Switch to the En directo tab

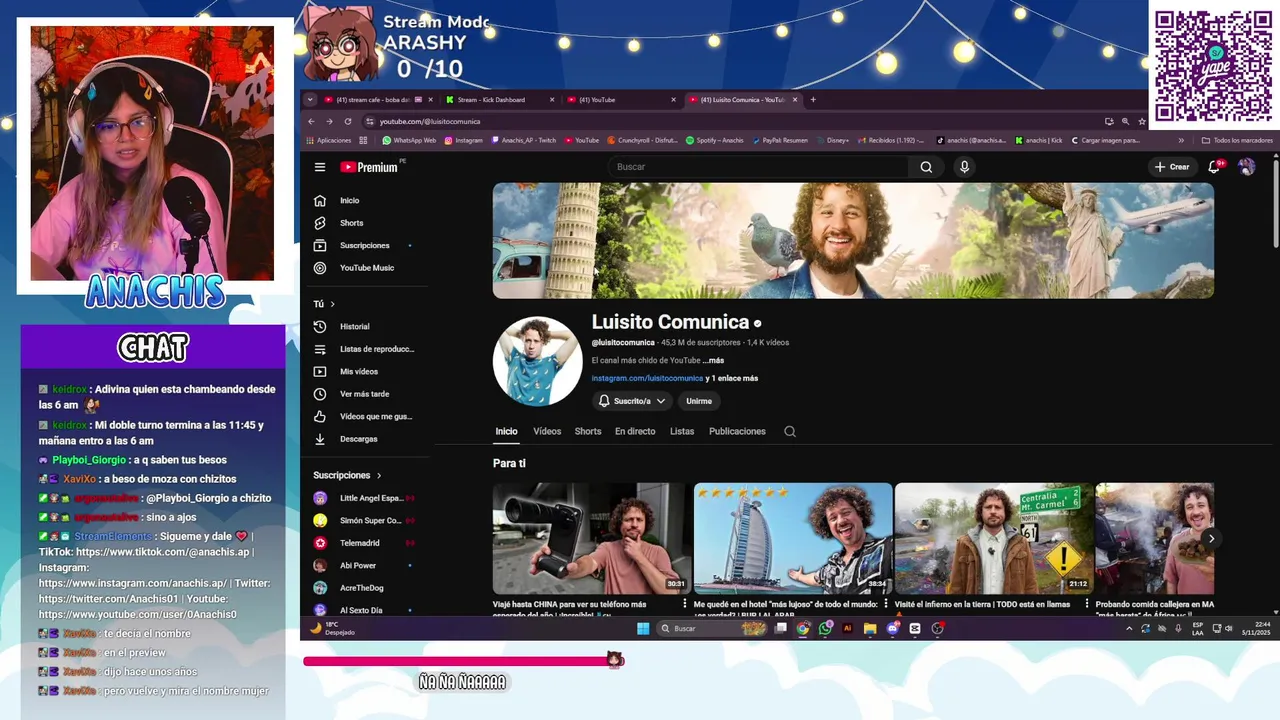click(x=635, y=432)
